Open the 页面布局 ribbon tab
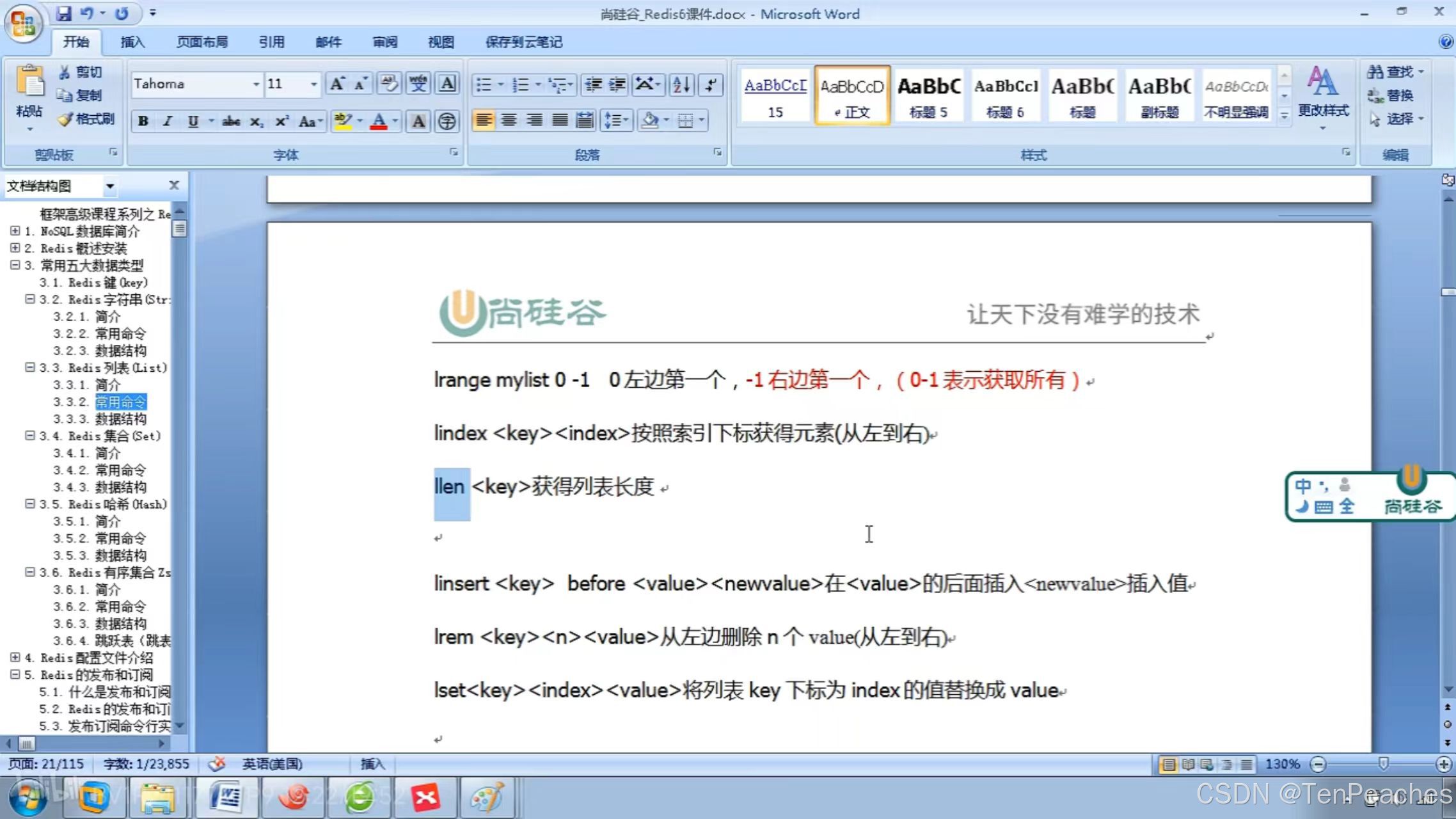Viewport: 1456px width, 819px height. (202, 42)
